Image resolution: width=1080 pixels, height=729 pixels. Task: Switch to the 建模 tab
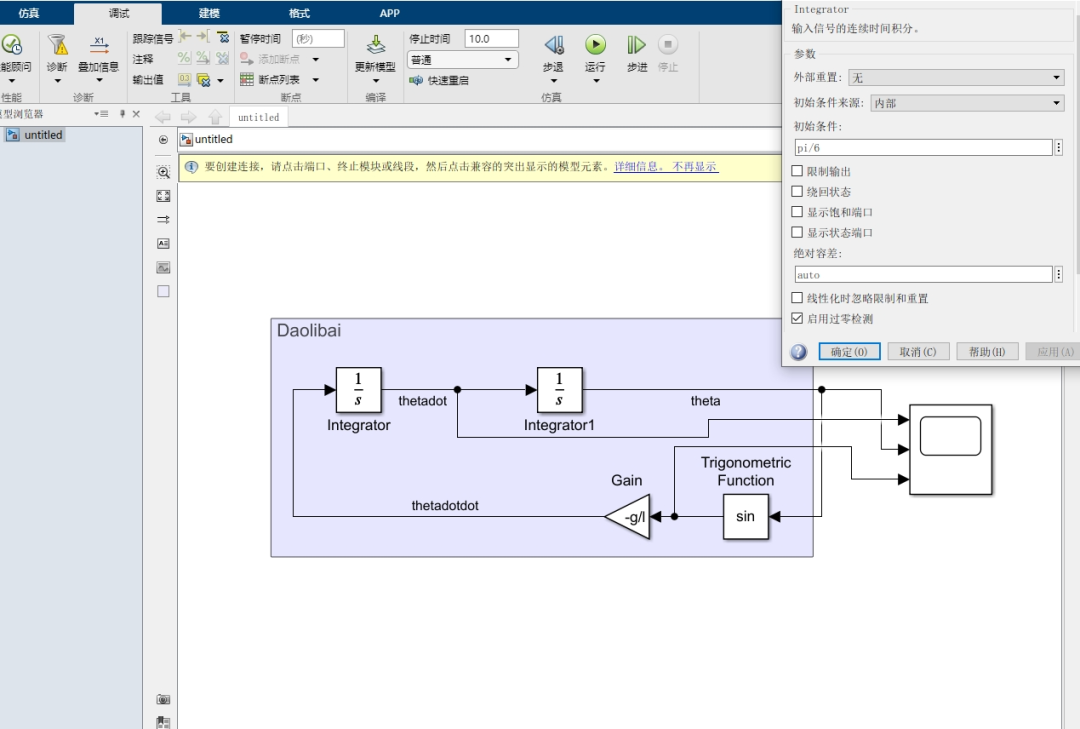pyautogui.click(x=209, y=12)
